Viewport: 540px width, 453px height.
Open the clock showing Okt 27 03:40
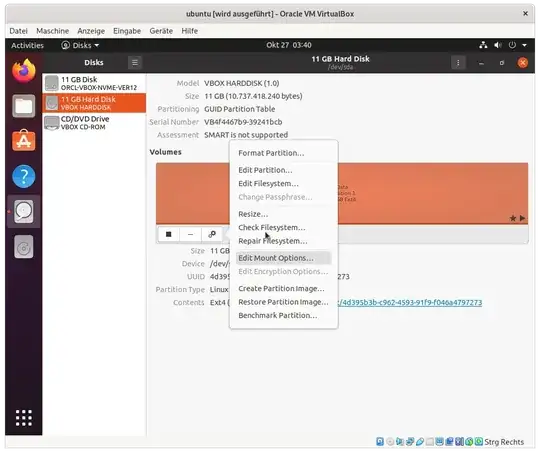click(289, 45)
